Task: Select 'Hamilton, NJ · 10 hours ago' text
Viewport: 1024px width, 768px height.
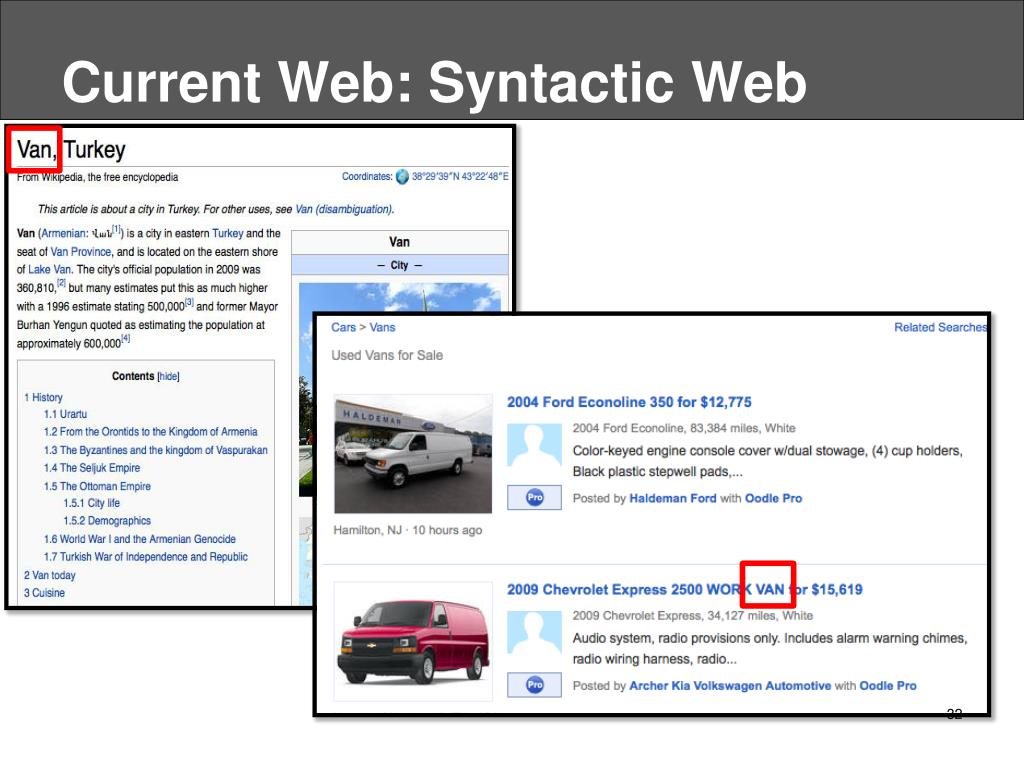Action: coord(408,530)
